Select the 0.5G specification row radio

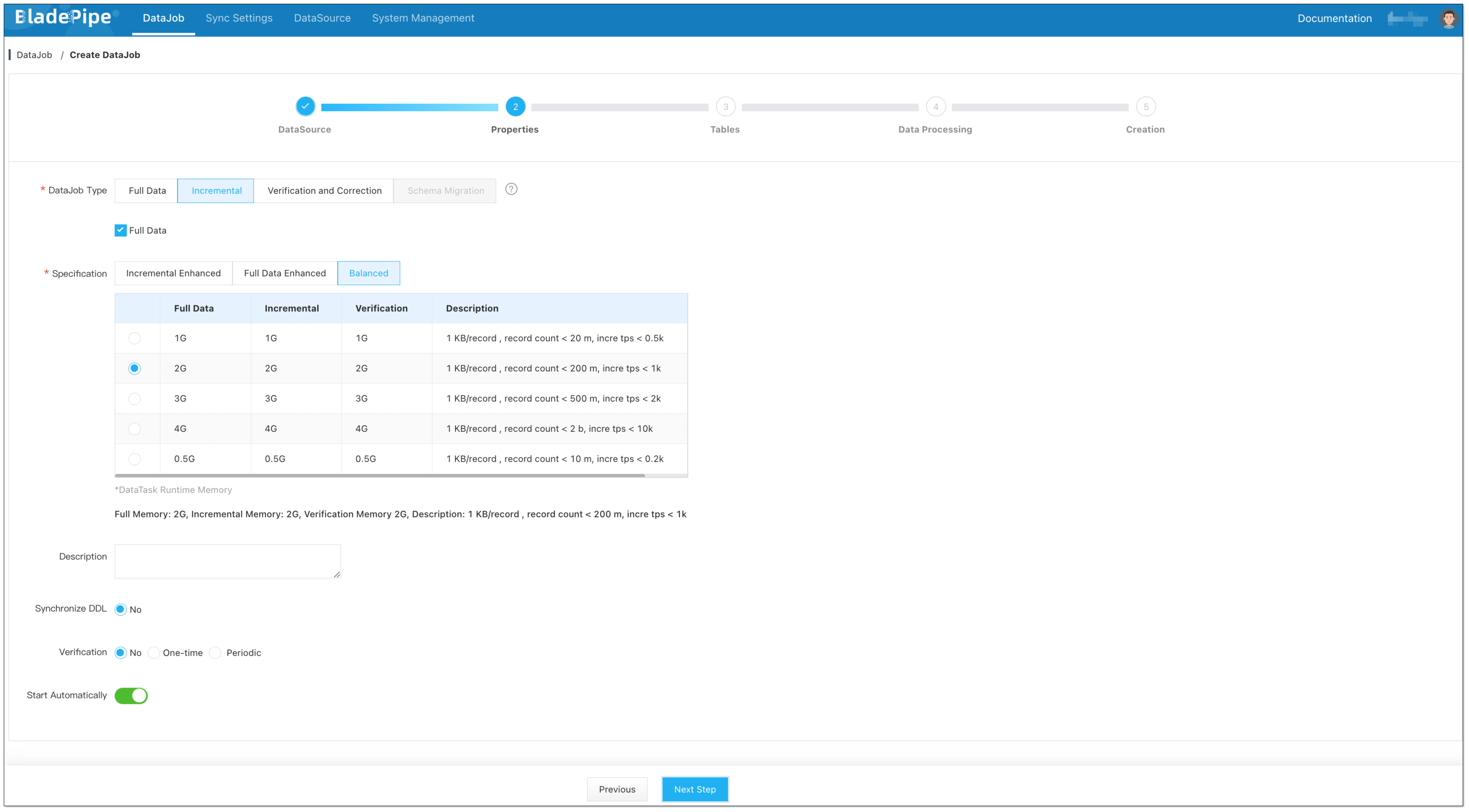[x=135, y=459]
